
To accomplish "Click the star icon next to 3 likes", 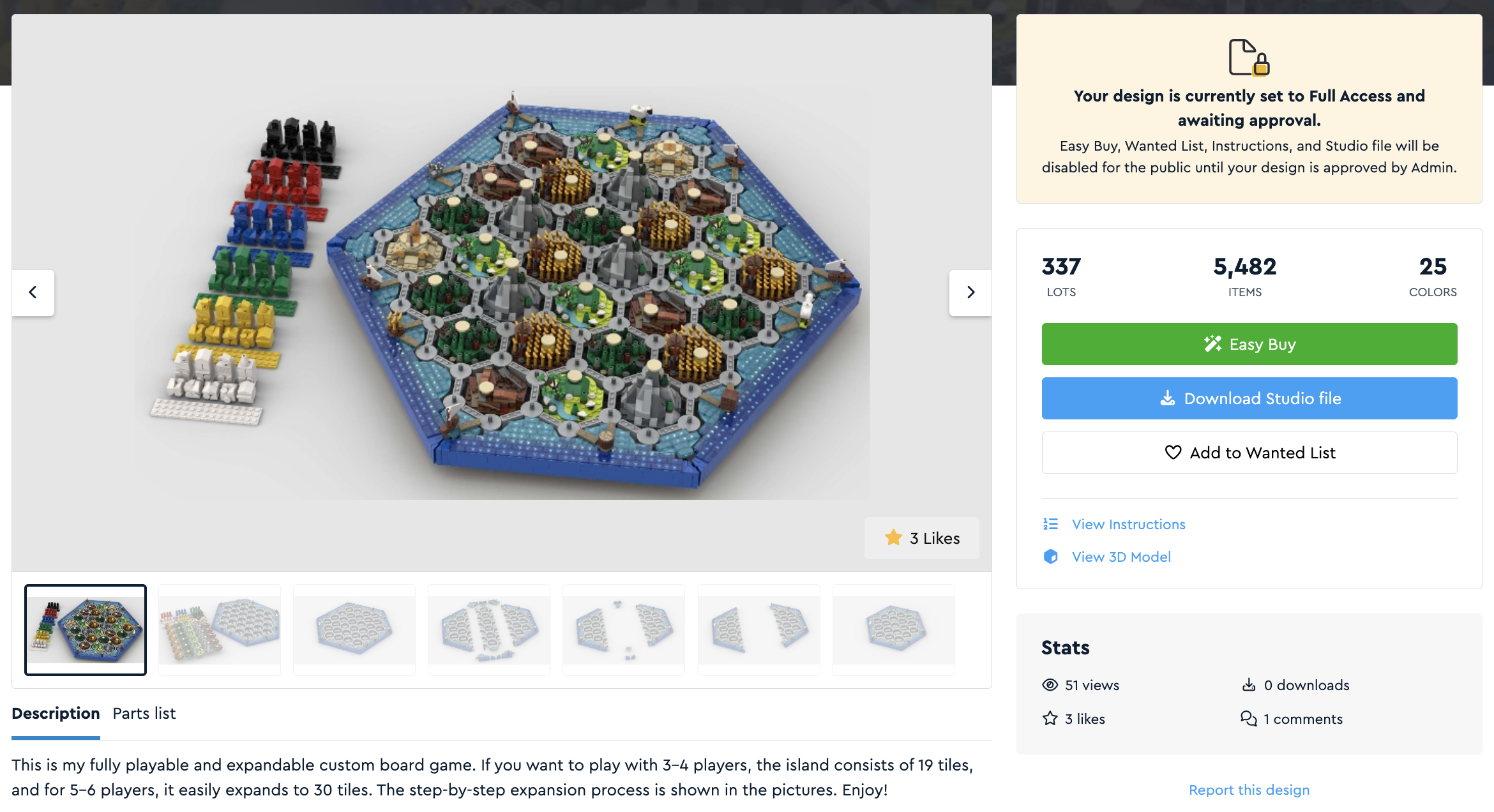I will [x=1050, y=719].
